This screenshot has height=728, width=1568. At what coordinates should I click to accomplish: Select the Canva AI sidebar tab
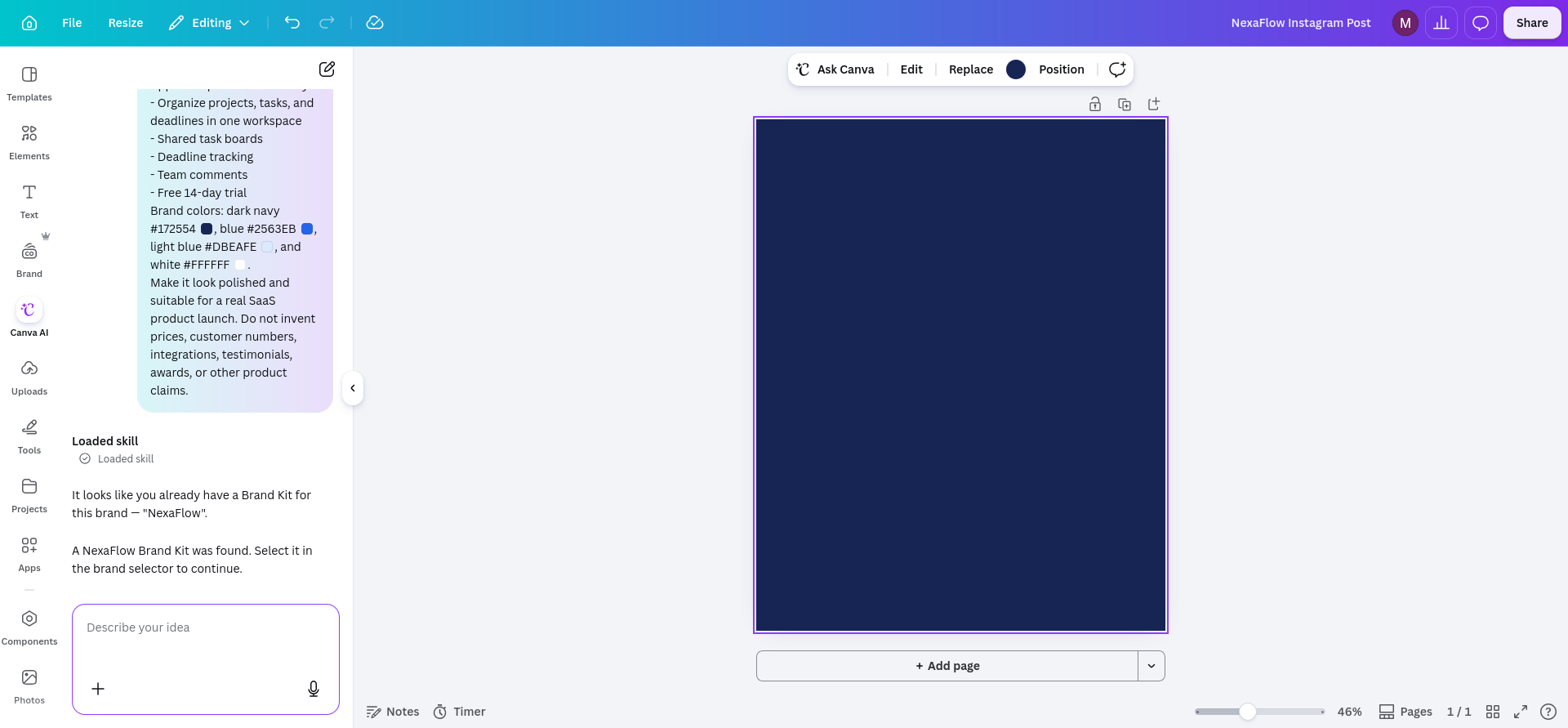click(x=29, y=317)
